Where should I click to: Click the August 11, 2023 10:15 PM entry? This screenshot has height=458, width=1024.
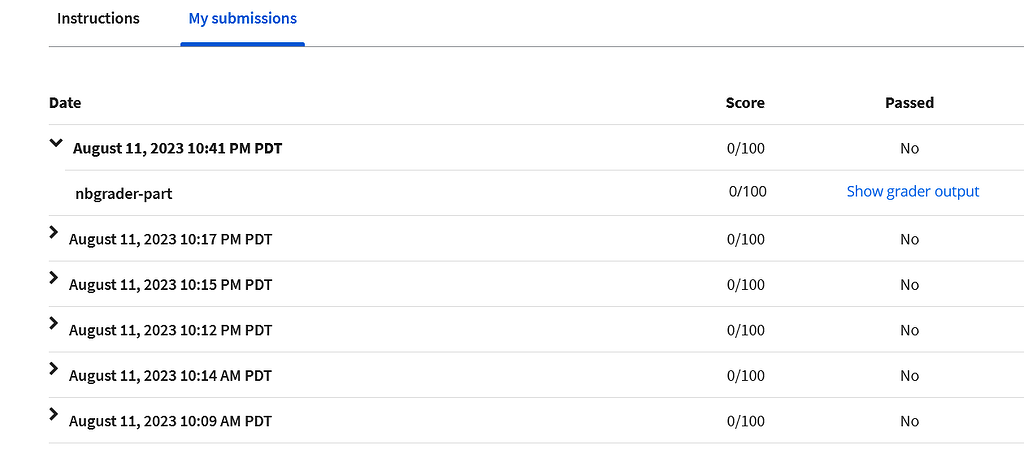pos(170,285)
